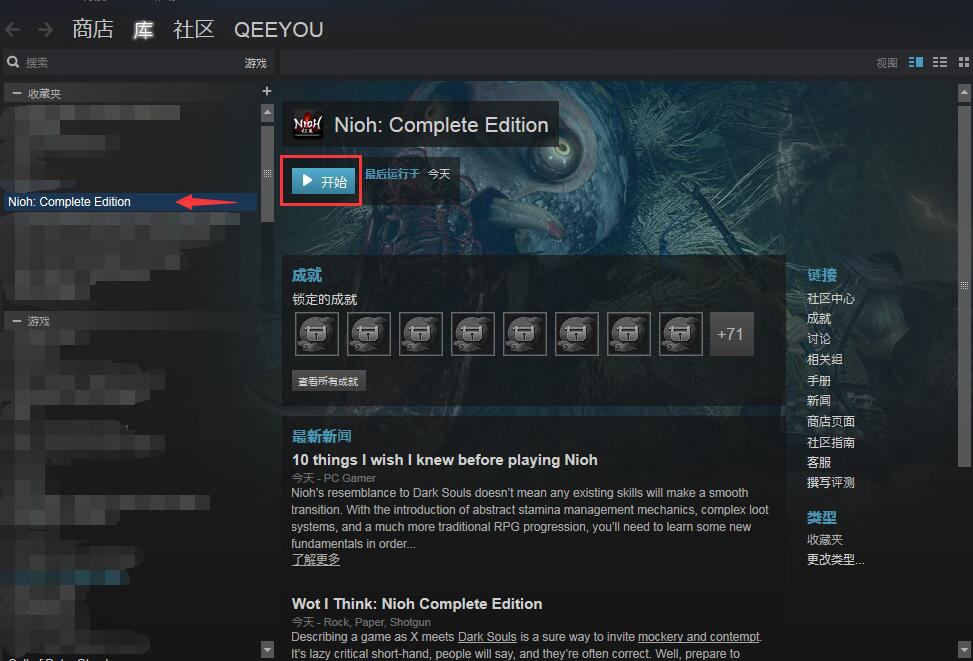Collapse the 游戏 games category
This screenshot has width=973, height=661.
point(17,321)
